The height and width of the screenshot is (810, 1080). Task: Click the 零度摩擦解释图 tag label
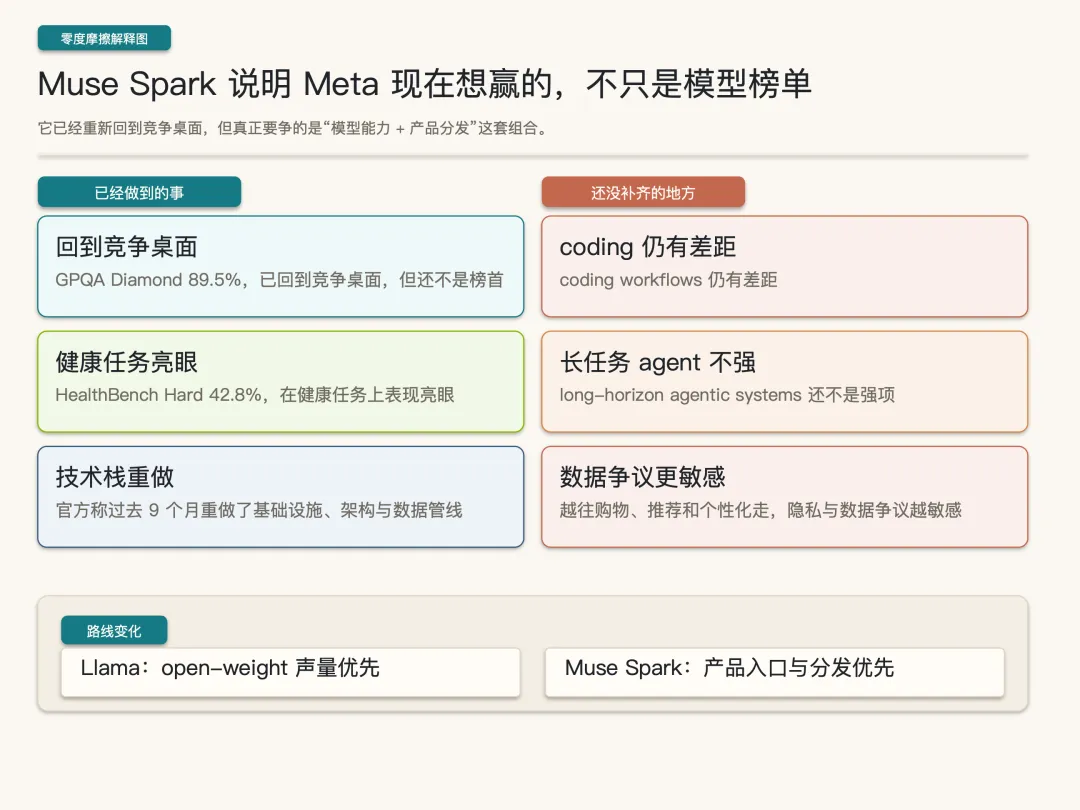point(104,39)
